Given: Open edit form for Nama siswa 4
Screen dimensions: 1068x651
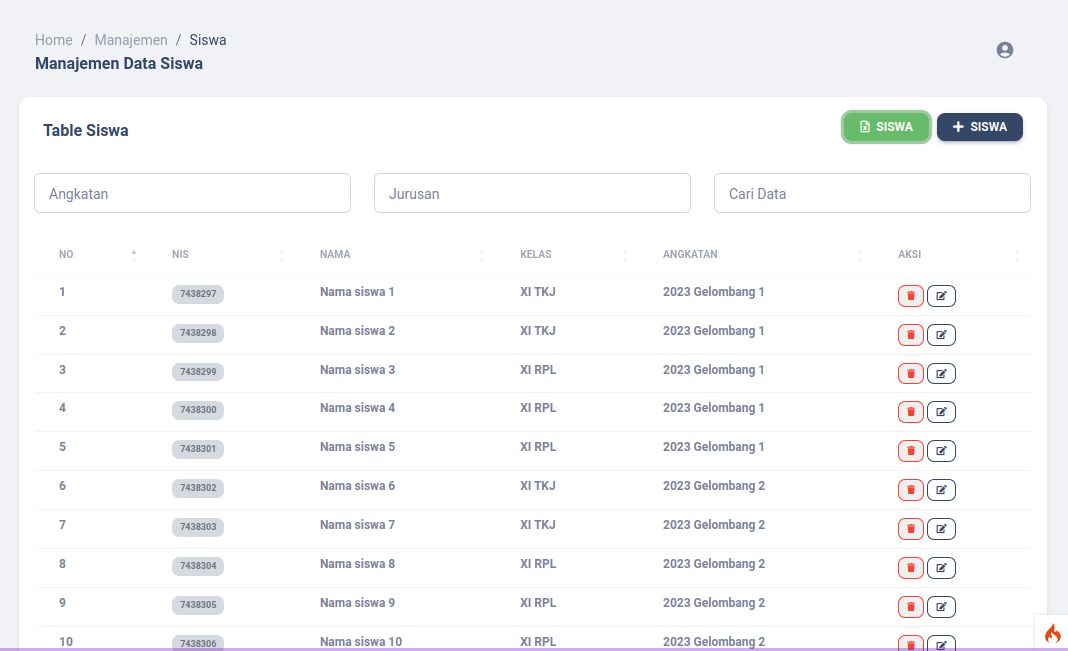Looking at the screenshot, I should pos(941,412).
